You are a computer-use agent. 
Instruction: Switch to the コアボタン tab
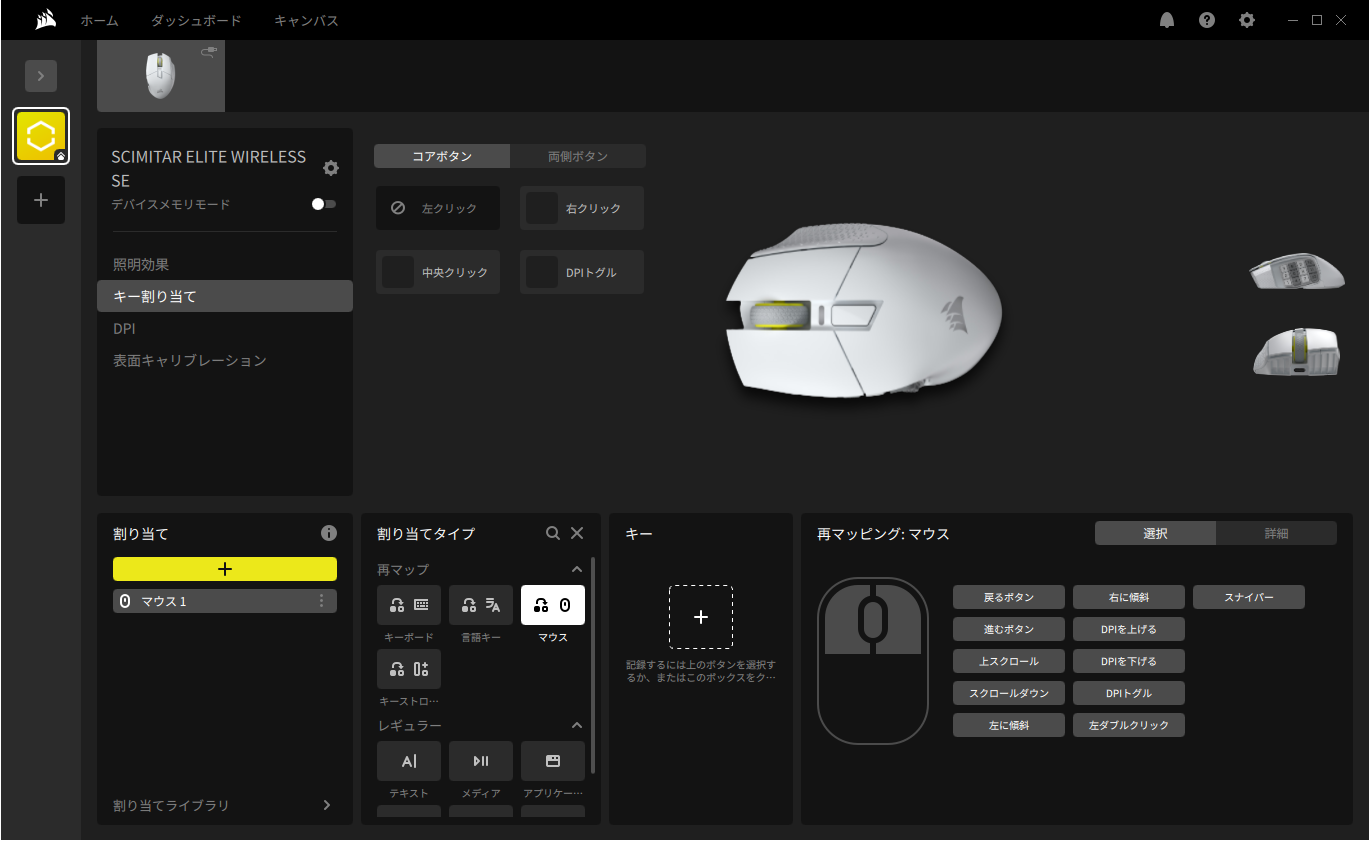coord(442,156)
